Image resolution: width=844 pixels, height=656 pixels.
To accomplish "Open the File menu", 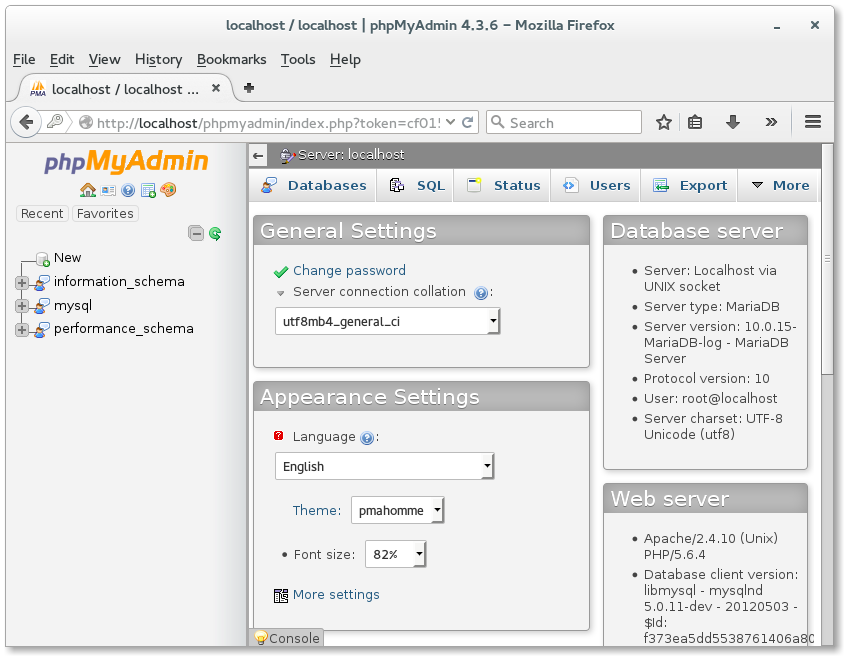I will [24, 59].
